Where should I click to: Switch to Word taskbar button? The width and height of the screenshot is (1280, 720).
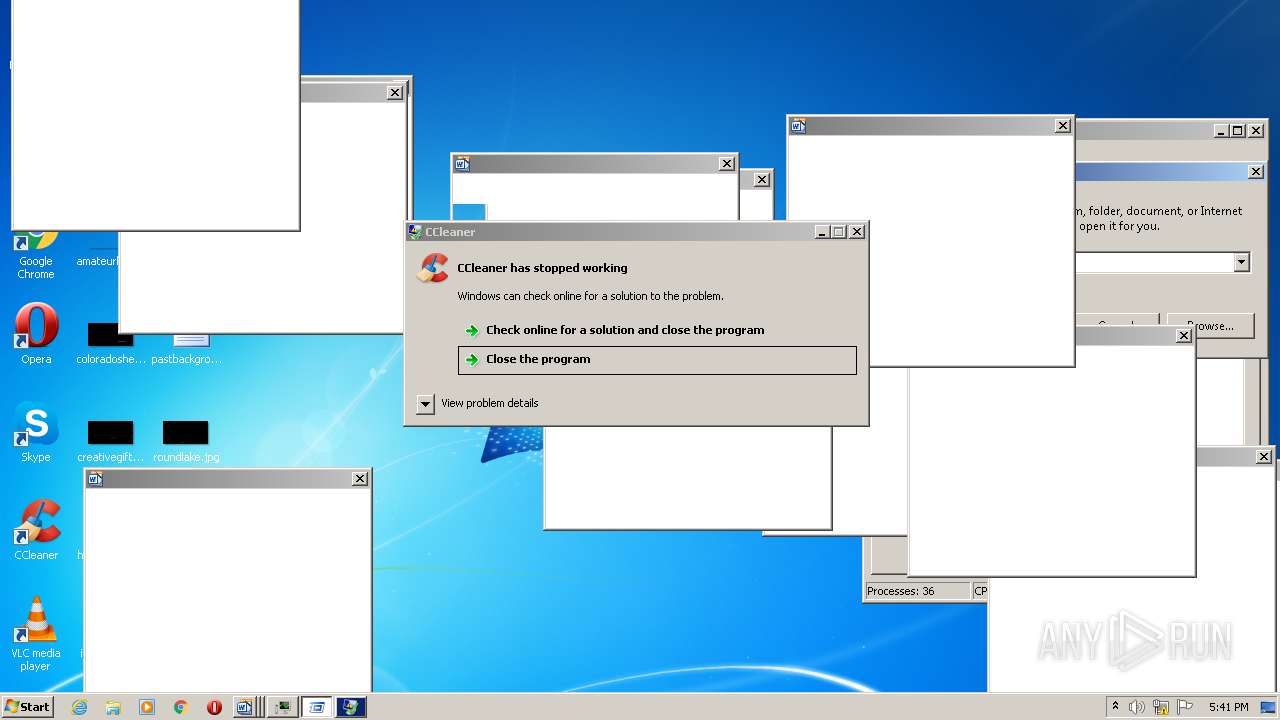[248, 707]
